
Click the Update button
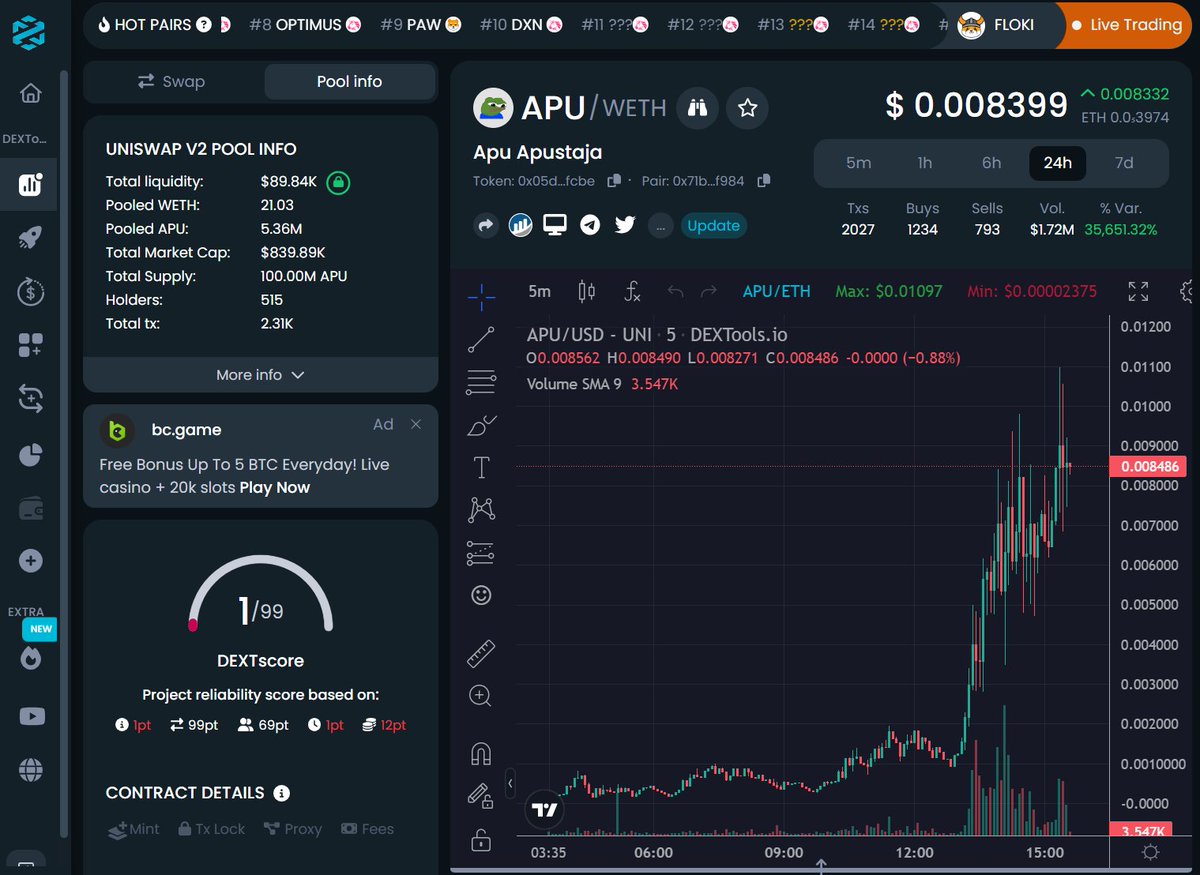[713, 226]
